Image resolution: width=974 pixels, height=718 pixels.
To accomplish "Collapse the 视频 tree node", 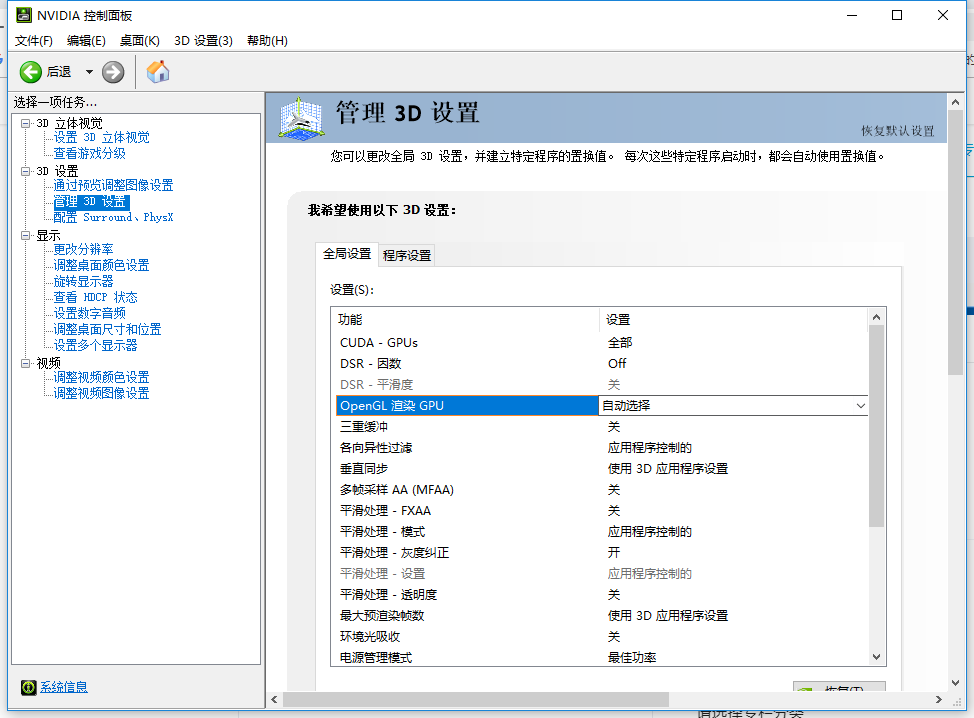I will pyautogui.click(x=25, y=363).
